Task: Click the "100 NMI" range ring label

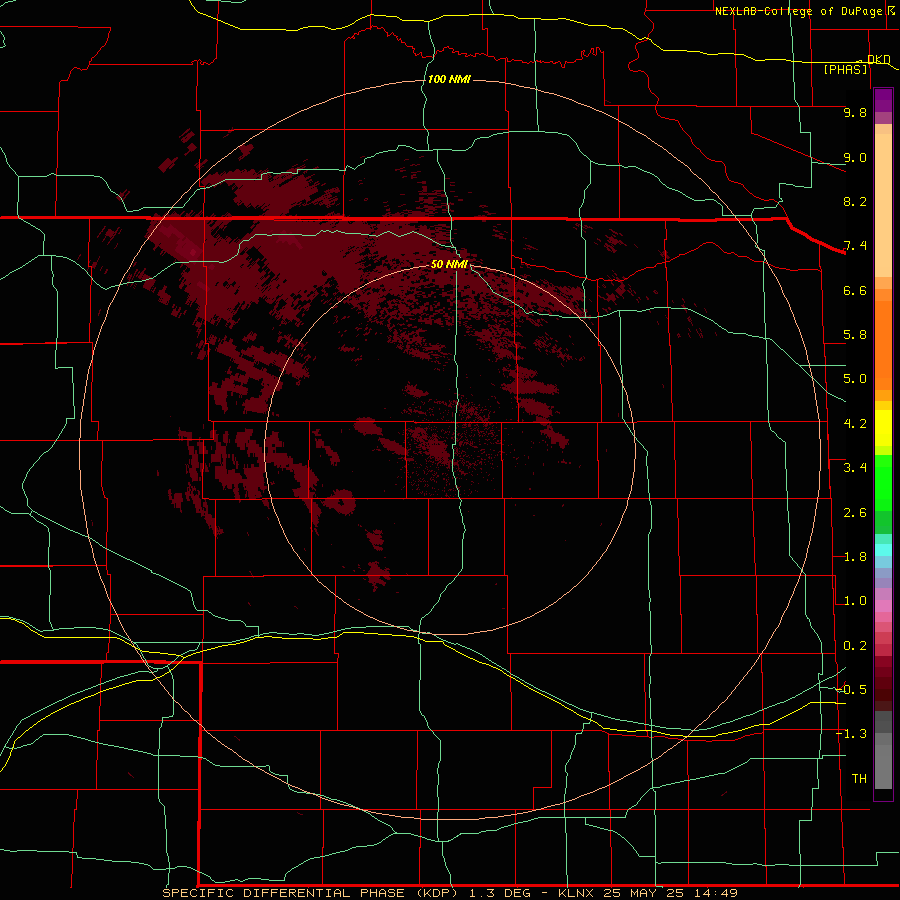Action: pyautogui.click(x=449, y=79)
